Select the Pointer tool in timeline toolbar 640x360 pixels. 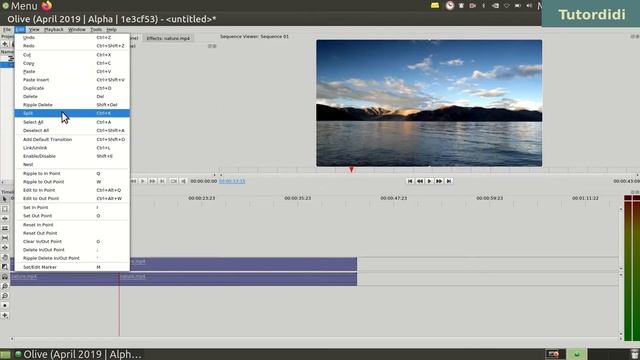(x=4, y=199)
